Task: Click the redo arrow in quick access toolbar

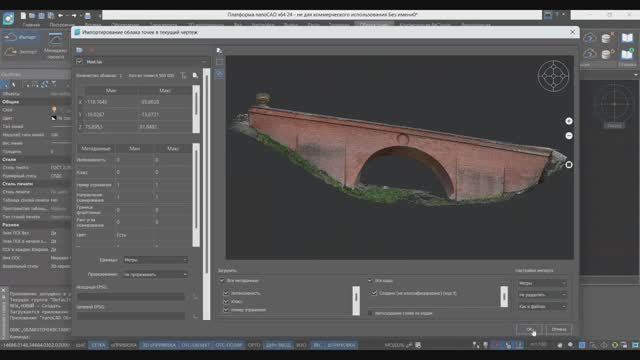Action: coord(74,16)
